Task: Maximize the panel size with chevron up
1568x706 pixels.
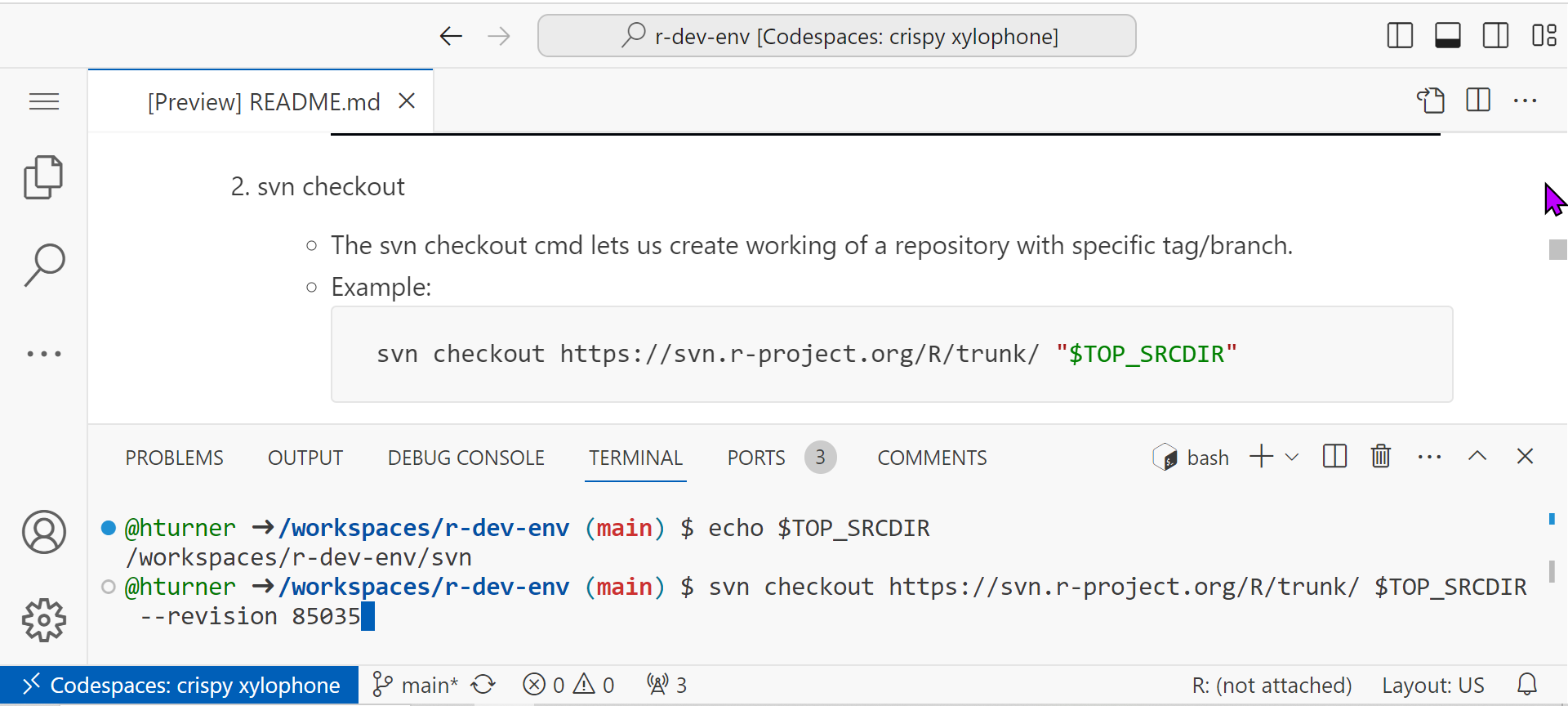Action: [1477, 457]
